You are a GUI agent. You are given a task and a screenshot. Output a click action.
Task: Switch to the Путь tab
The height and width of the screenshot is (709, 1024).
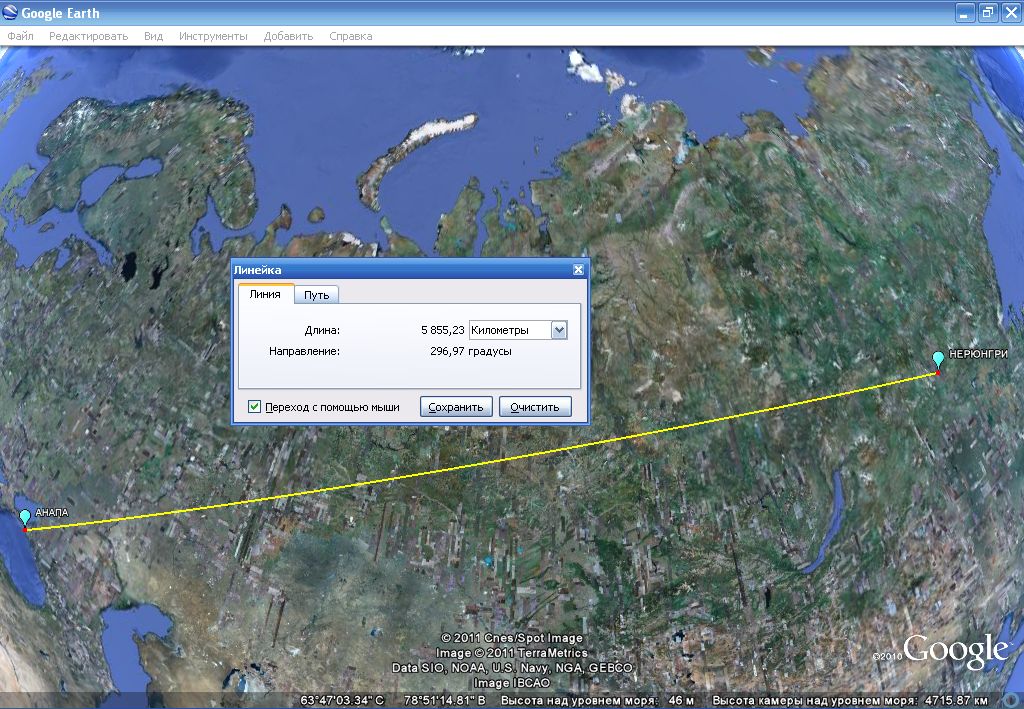point(317,295)
